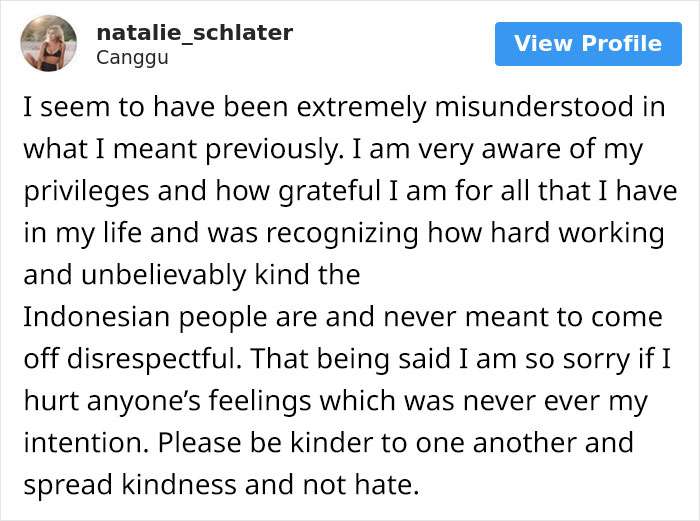The width and height of the screenshot is (700, 521).
Task: Click the word 'misunderstood' in the caption
Action: [534, 107]
